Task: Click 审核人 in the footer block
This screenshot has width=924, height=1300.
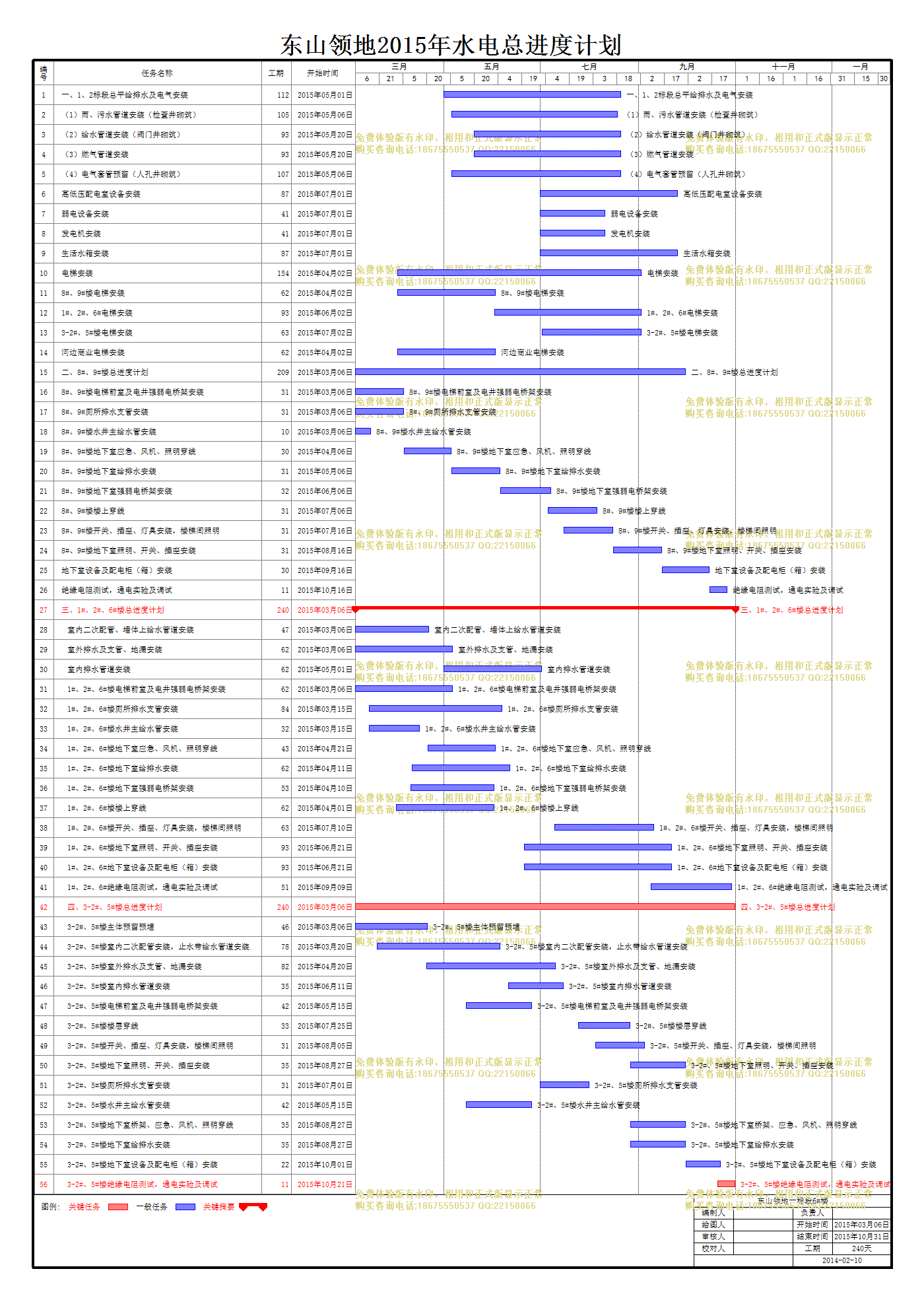Action: (x=713, y=1237)
